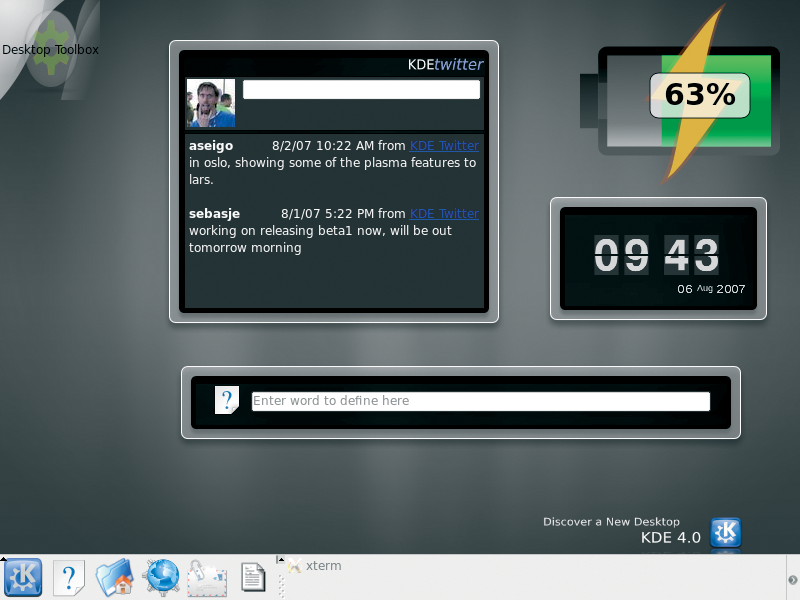Open the Desktop Toolbox gear
Screen dimensions: 800x600
point(51,49)
